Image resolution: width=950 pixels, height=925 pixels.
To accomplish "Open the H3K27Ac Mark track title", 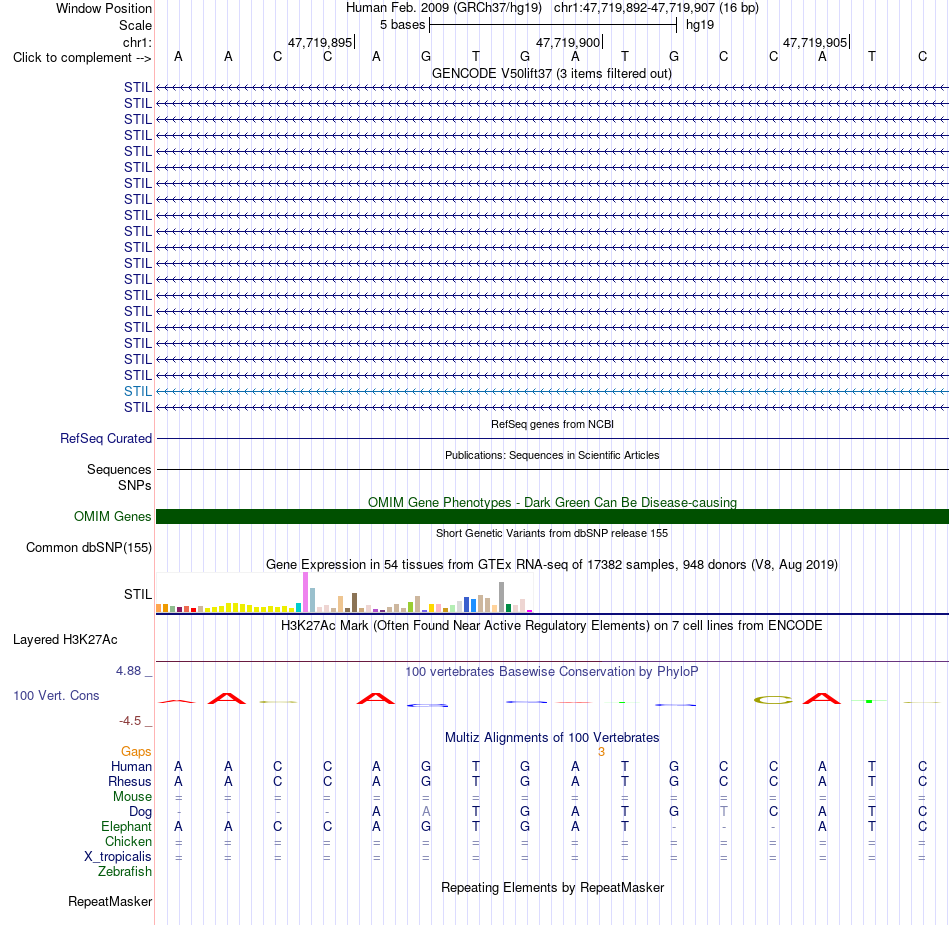I will (x=551, y=626).
